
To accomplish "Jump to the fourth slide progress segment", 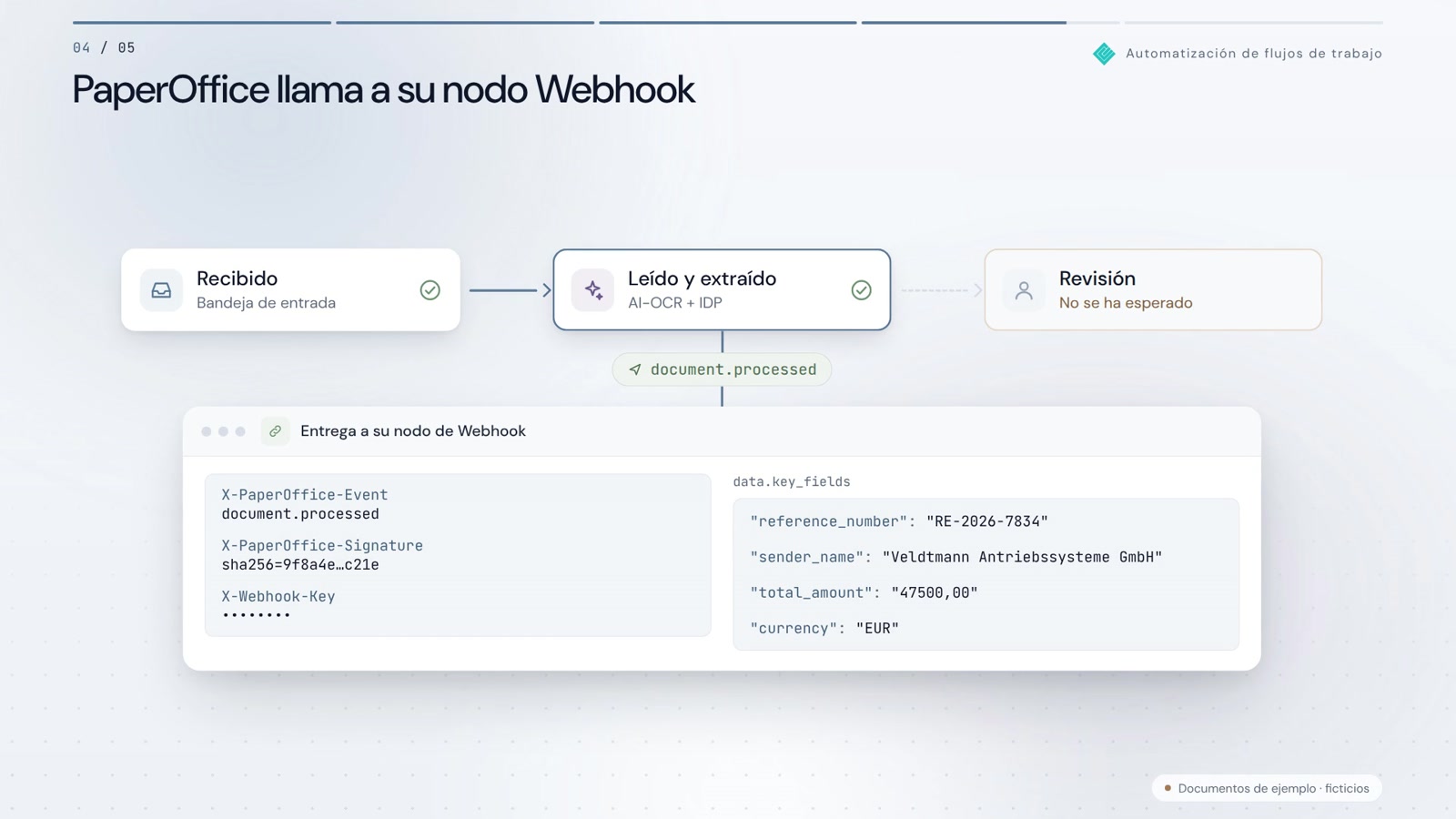I will pos(990,23).
